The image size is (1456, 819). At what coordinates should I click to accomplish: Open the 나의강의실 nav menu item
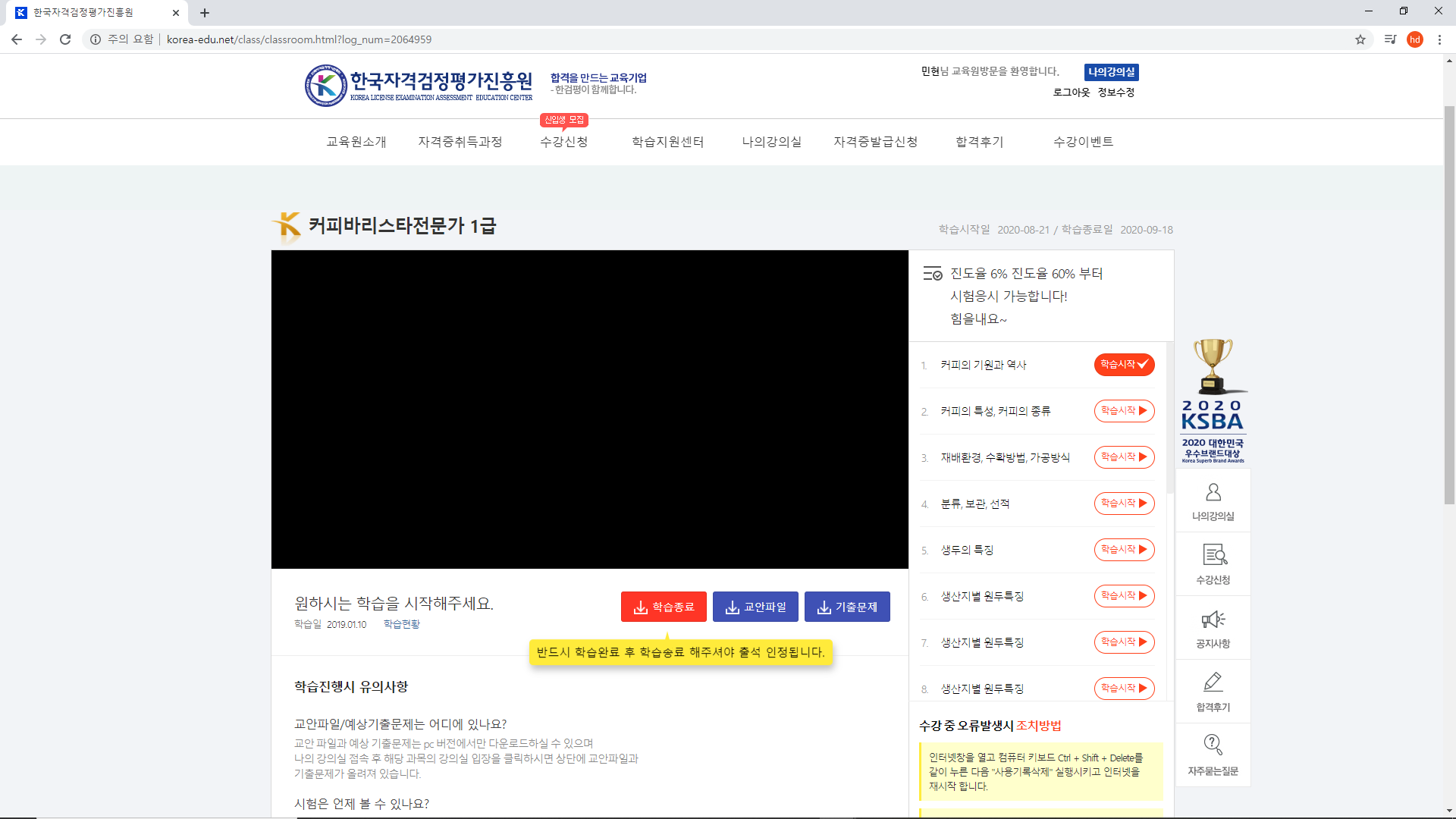tap(772, 142)
